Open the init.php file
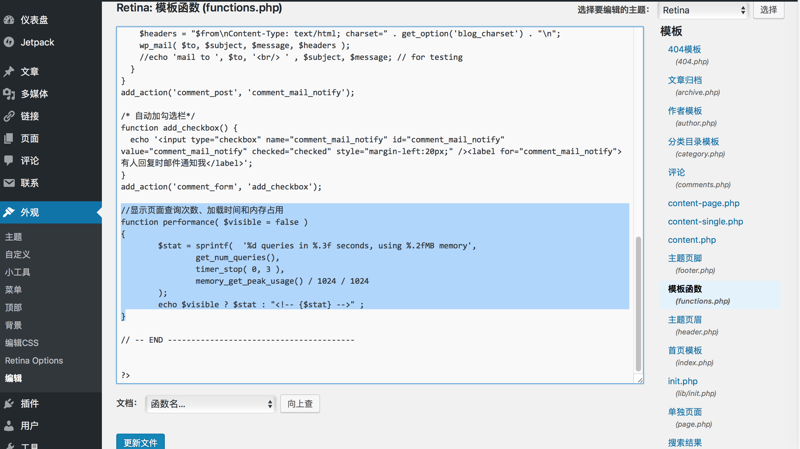The image size is (800, 449). pos(683,381)
